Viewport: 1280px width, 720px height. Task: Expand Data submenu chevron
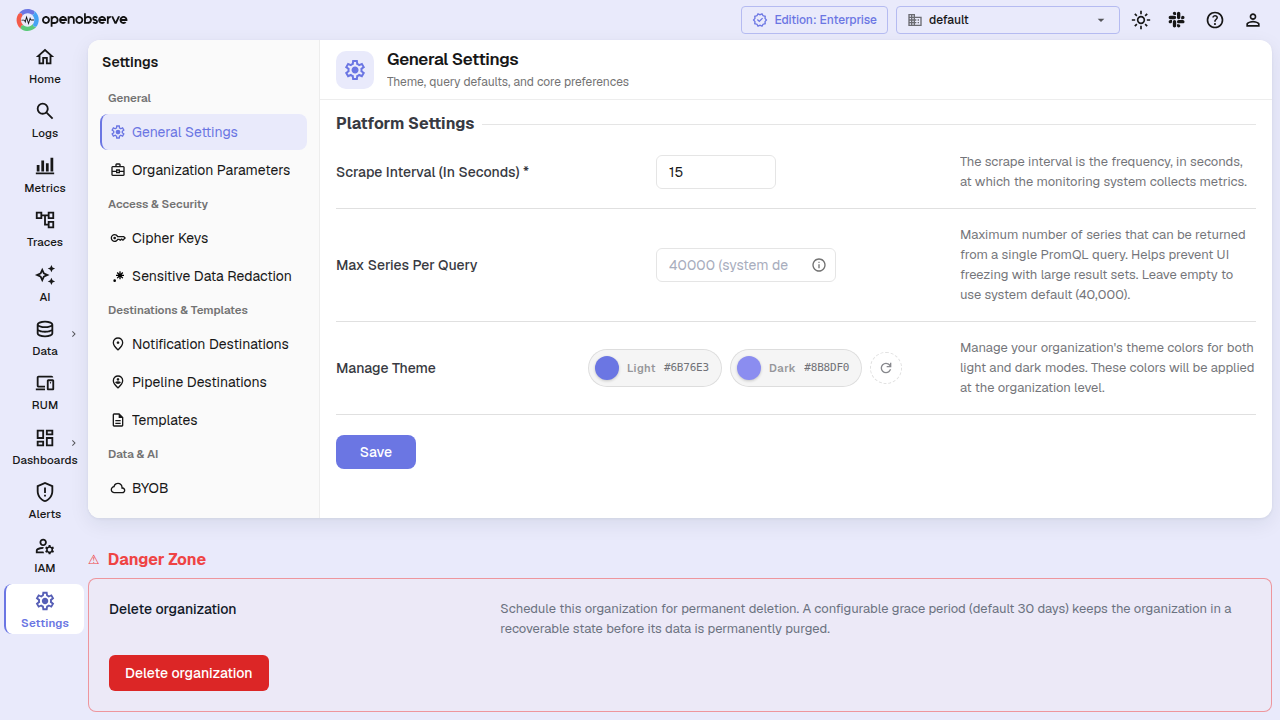pos(73,334)
